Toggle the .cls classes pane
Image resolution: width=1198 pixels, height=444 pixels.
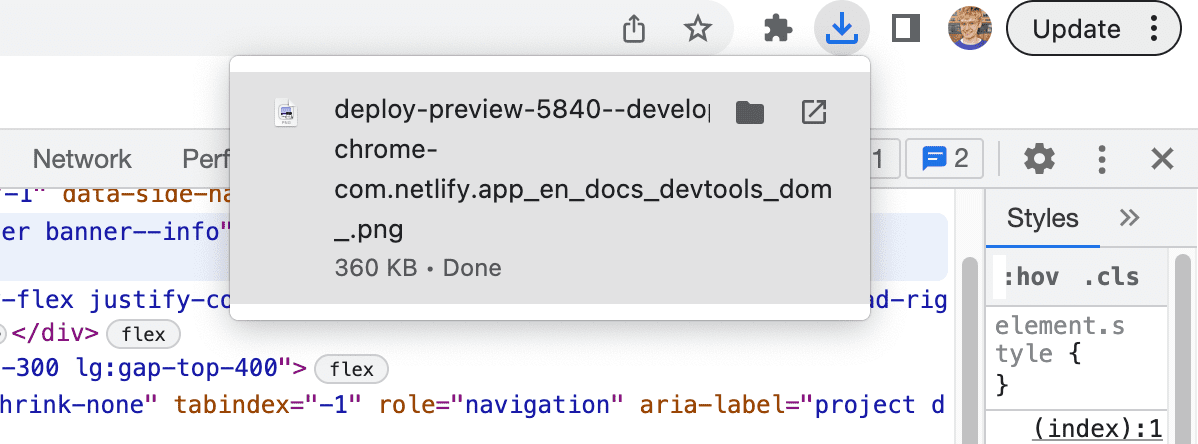pos(1111,278)
